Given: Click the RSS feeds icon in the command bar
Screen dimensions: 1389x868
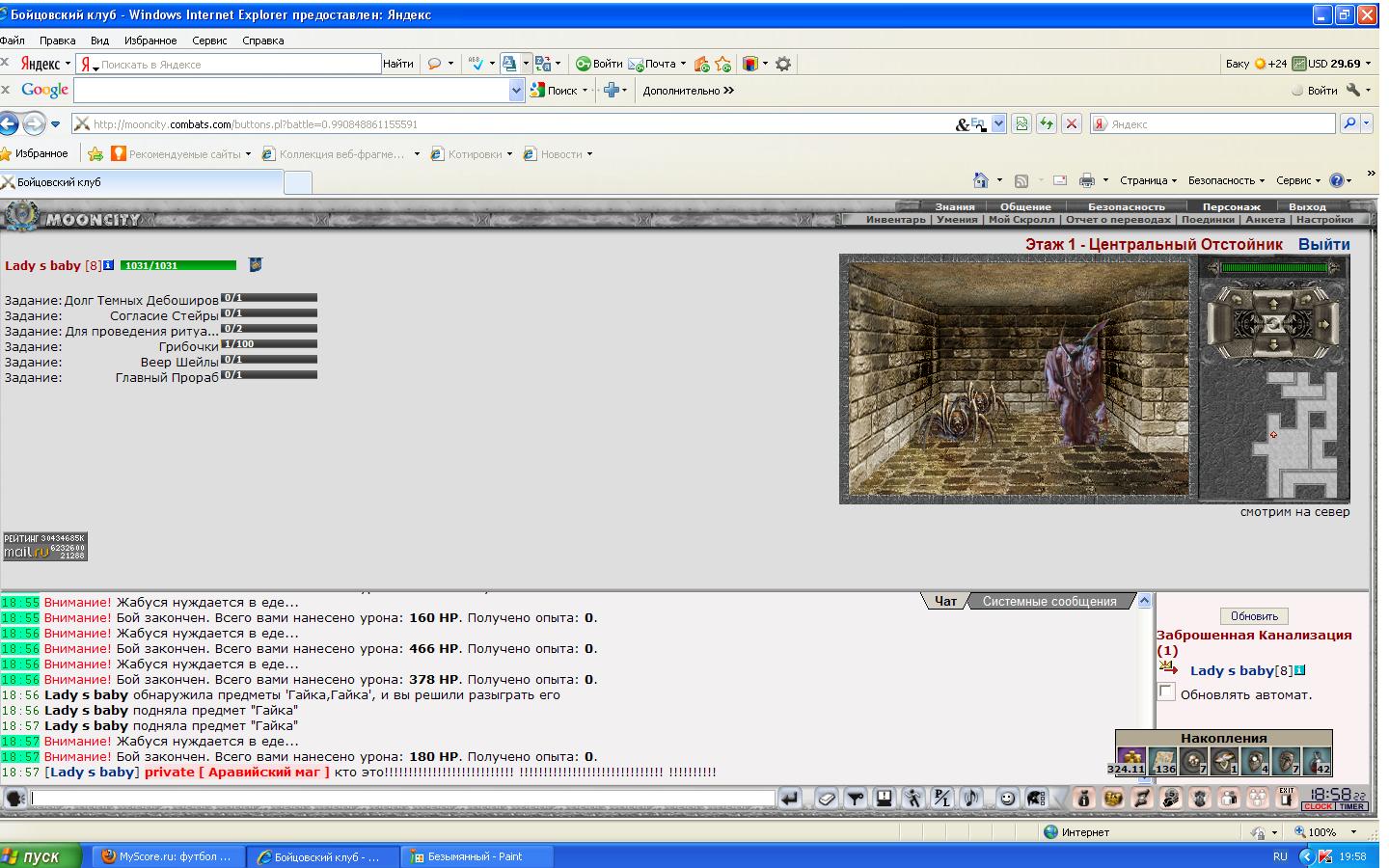Looking at the screenshot, I should [1021, 180].
